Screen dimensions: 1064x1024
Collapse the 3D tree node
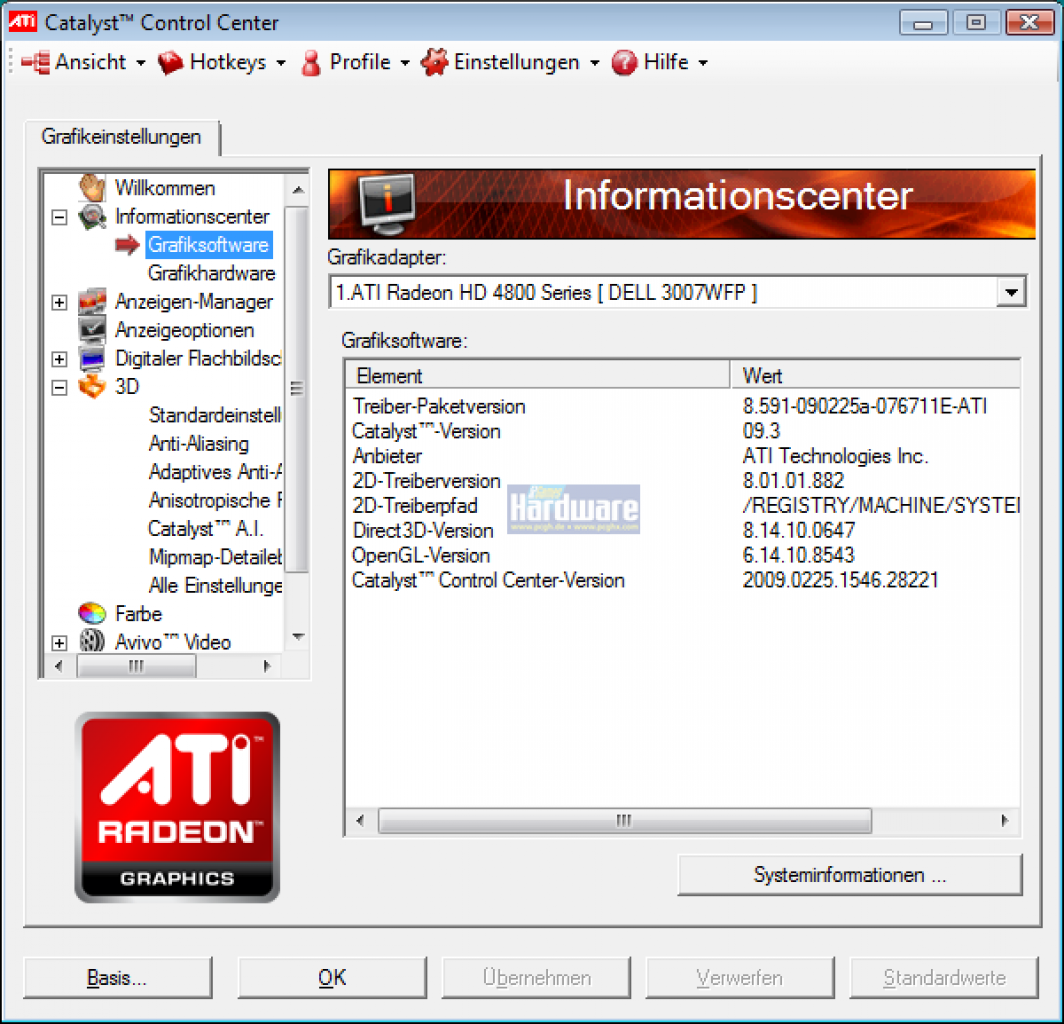pyautogui.click(x=60, y=387)
